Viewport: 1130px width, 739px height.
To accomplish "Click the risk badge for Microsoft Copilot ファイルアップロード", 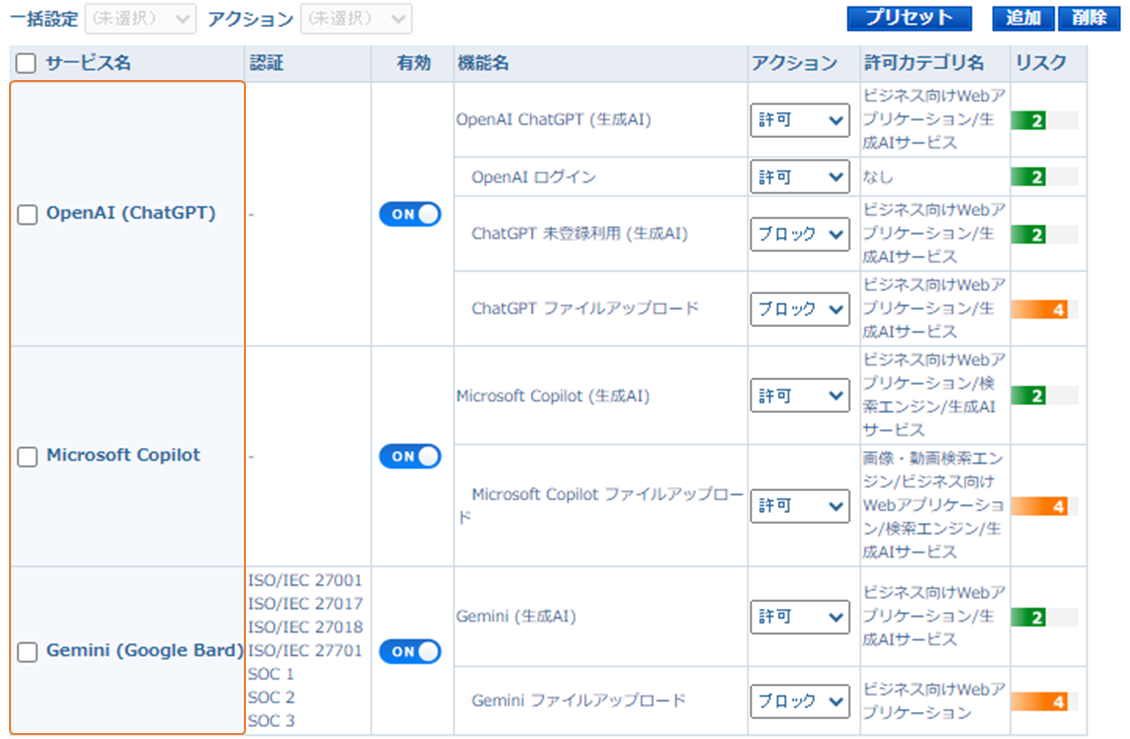I will (1040, 506).
